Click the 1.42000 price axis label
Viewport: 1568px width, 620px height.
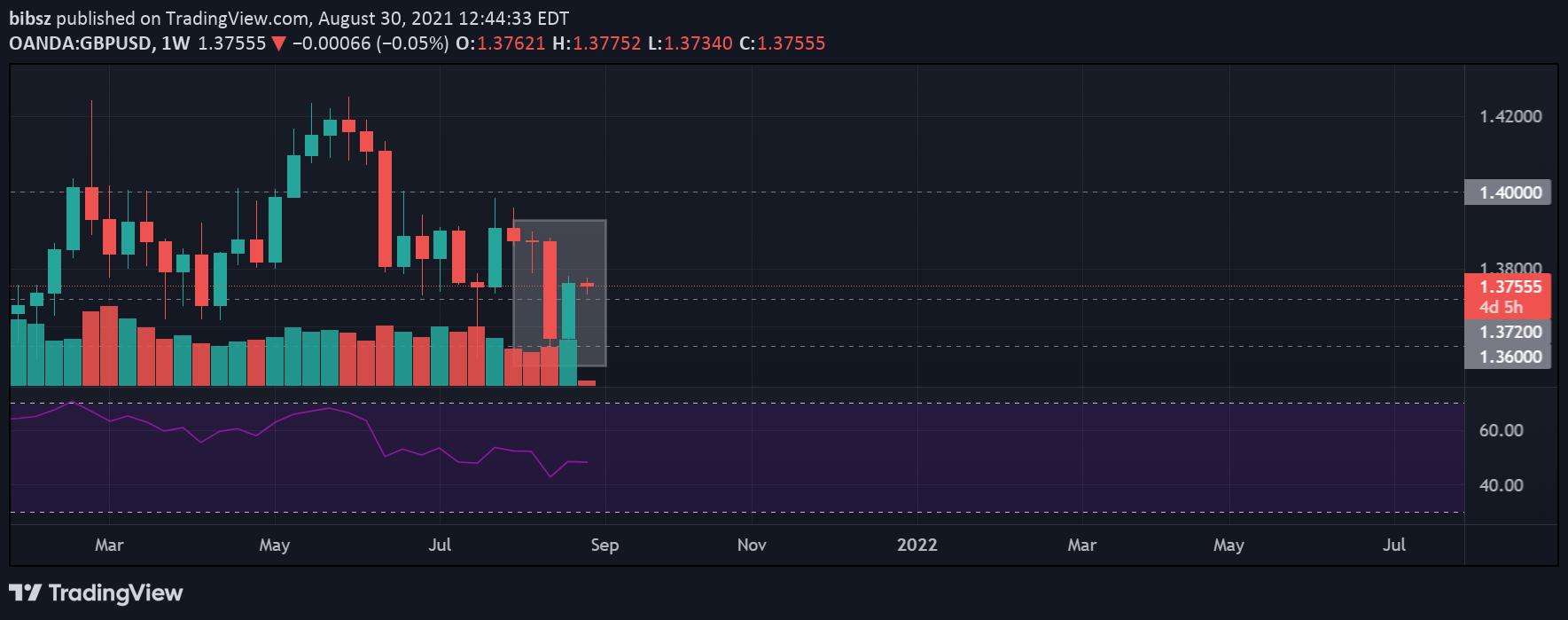[1510, 116]
